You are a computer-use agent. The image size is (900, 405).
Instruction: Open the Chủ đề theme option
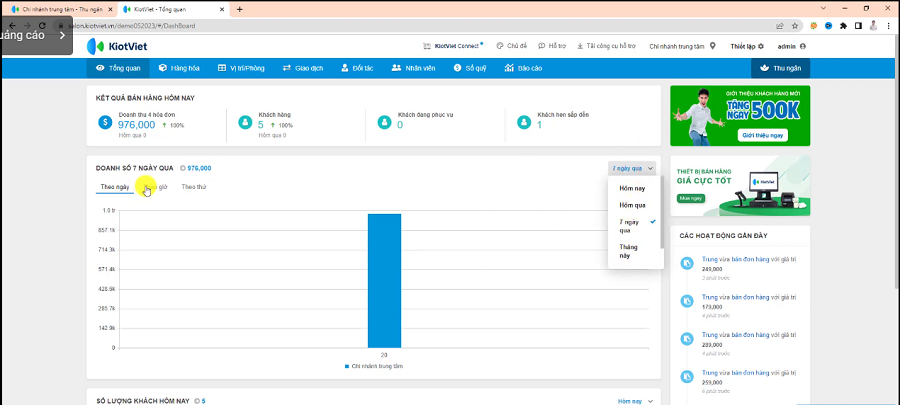(x=511, y=46)
